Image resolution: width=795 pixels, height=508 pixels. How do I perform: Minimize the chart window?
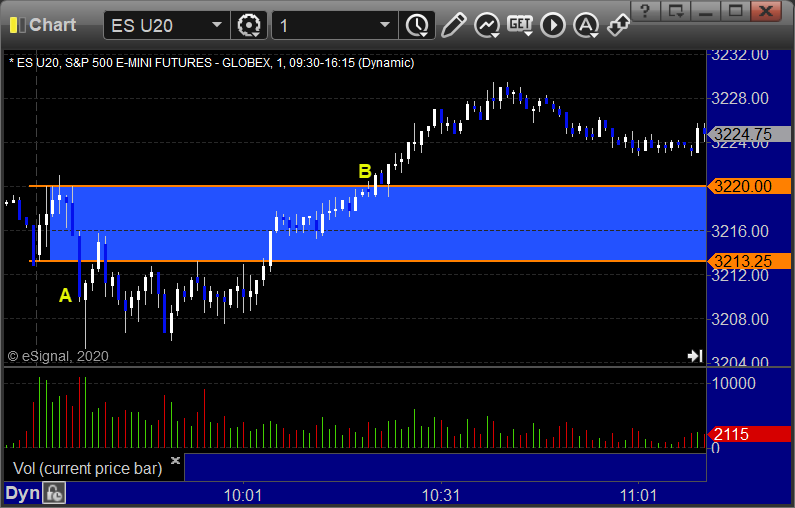pyautogui.click(x=705, y=11)
